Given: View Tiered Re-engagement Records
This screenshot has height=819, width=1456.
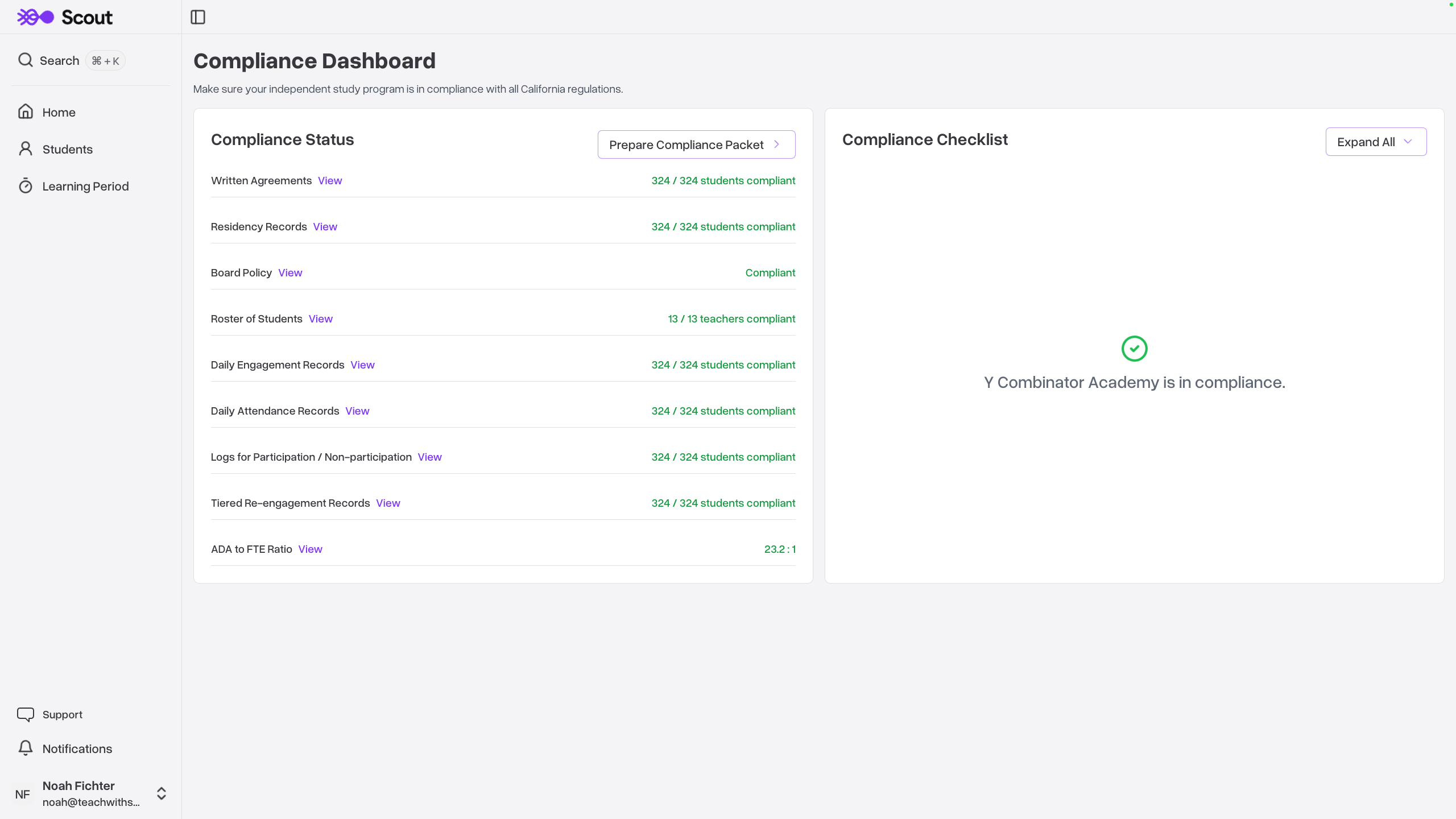Looking at the screenshot, I should 388,503.
